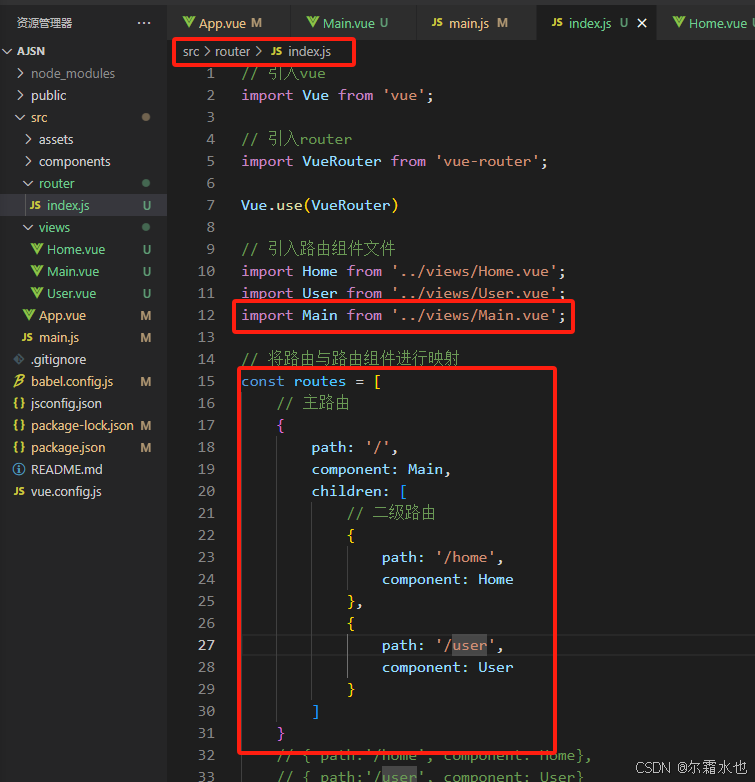Click the highlighted 'user' path on line 27

click(x=469, y=645)
